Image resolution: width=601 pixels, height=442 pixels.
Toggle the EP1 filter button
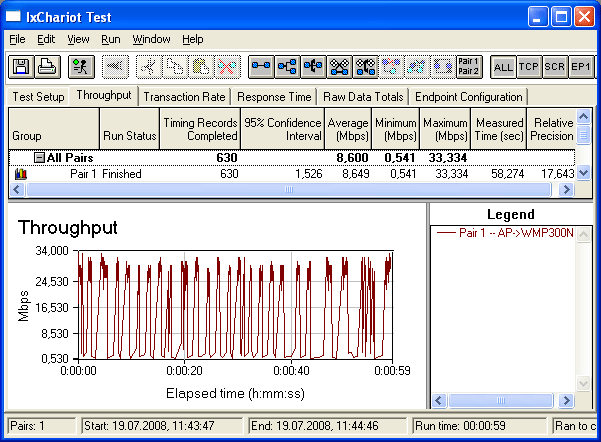(581, 67)
